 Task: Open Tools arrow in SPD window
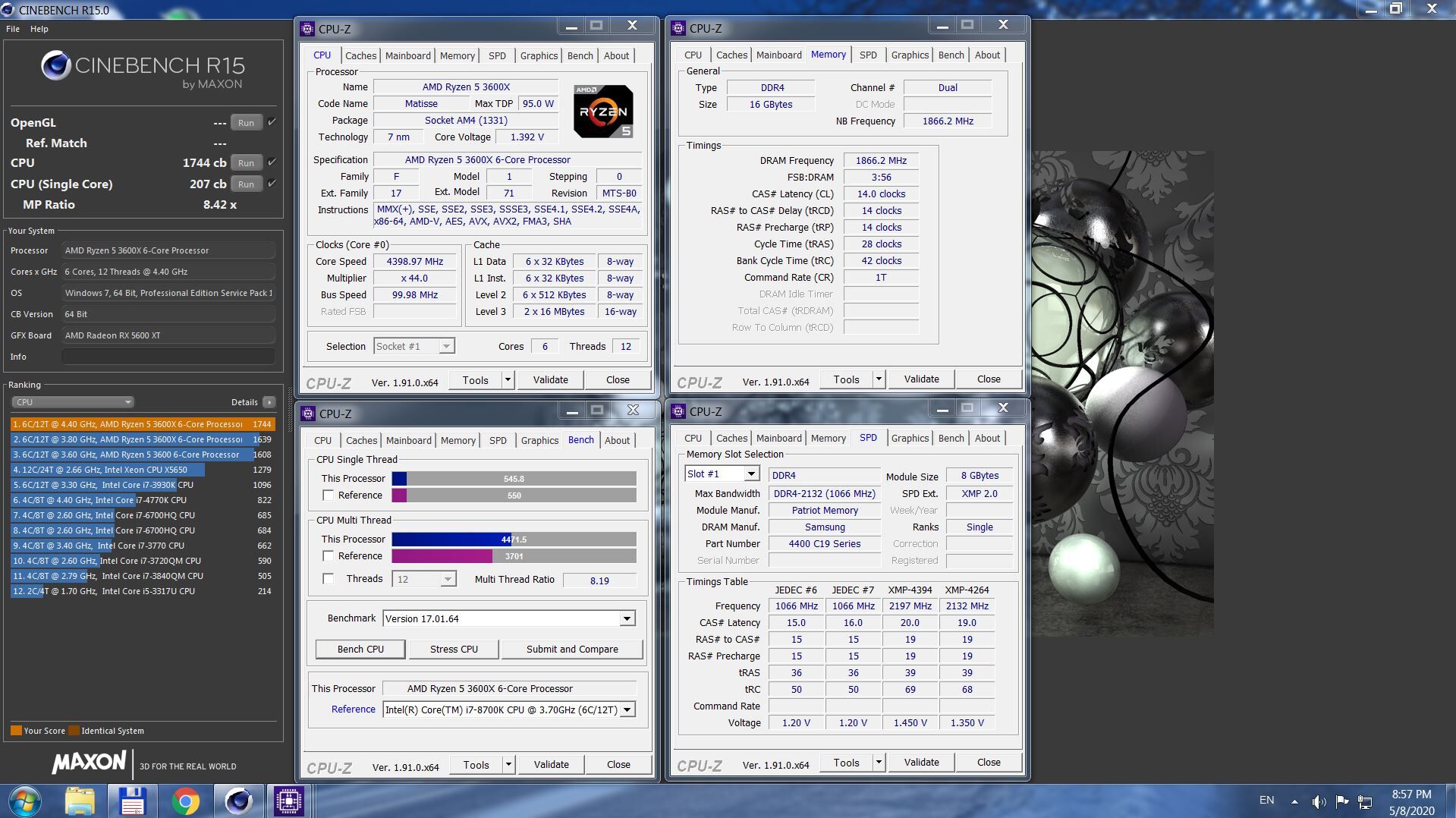point(879,762)
